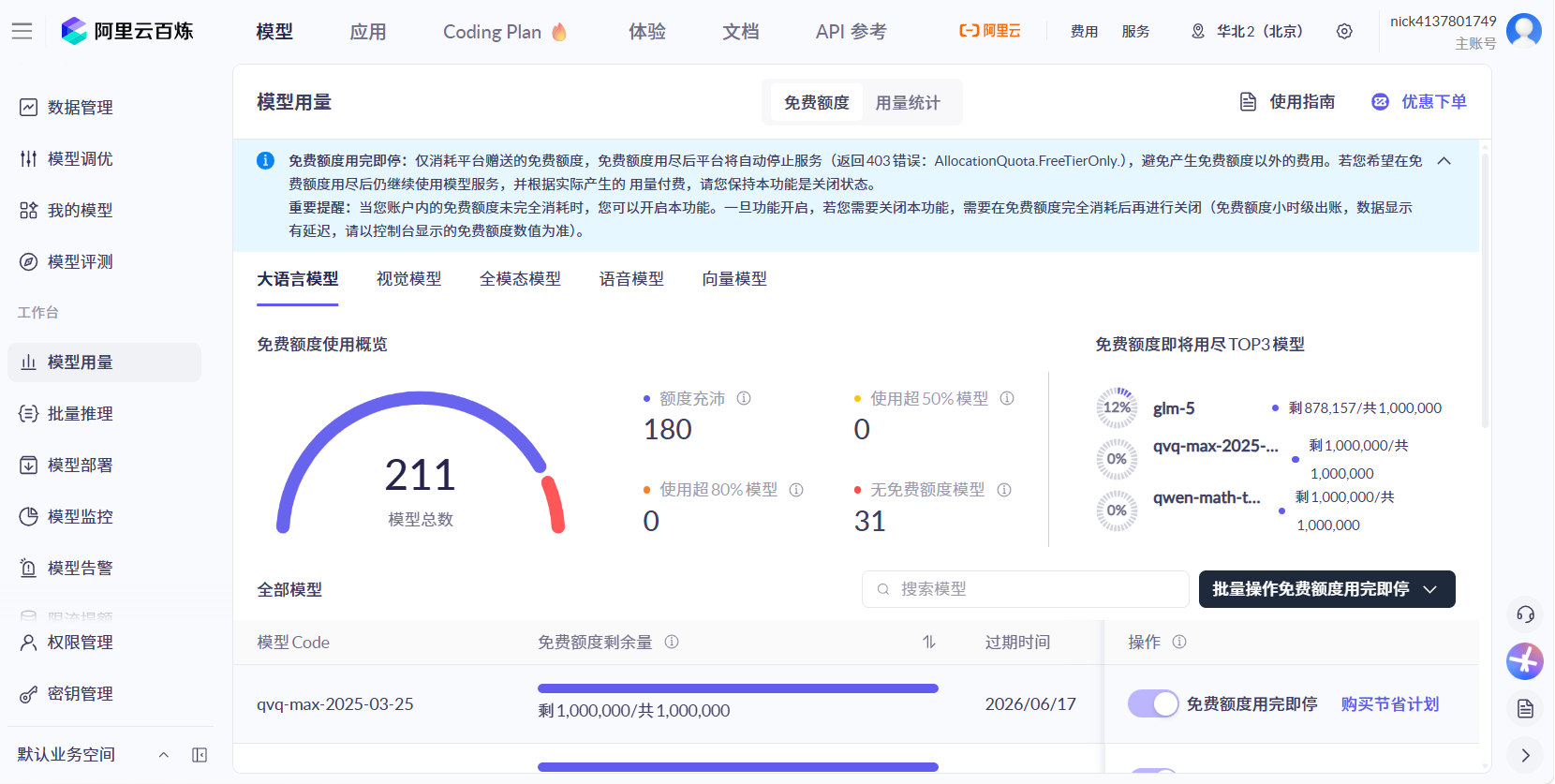Open the 模型 top menu
The height and width of the screenshot is (784, 1555).
274,32
